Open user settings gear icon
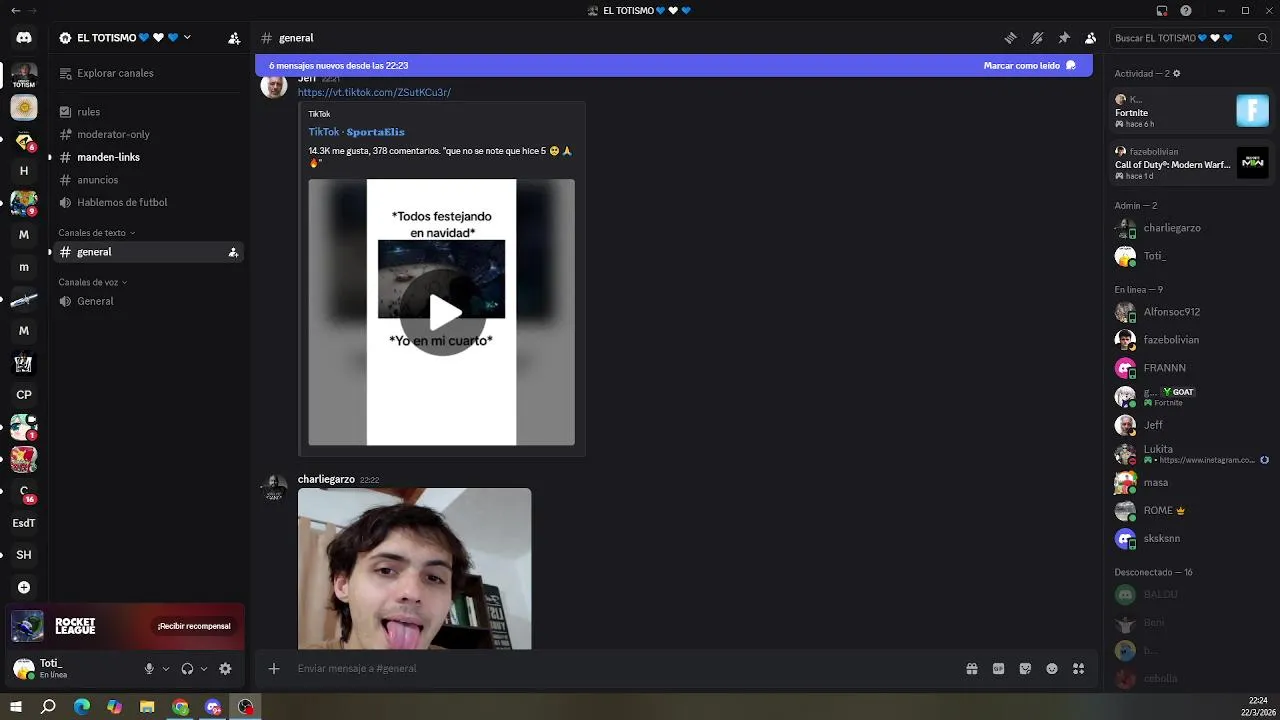 (x=225, y=669)
